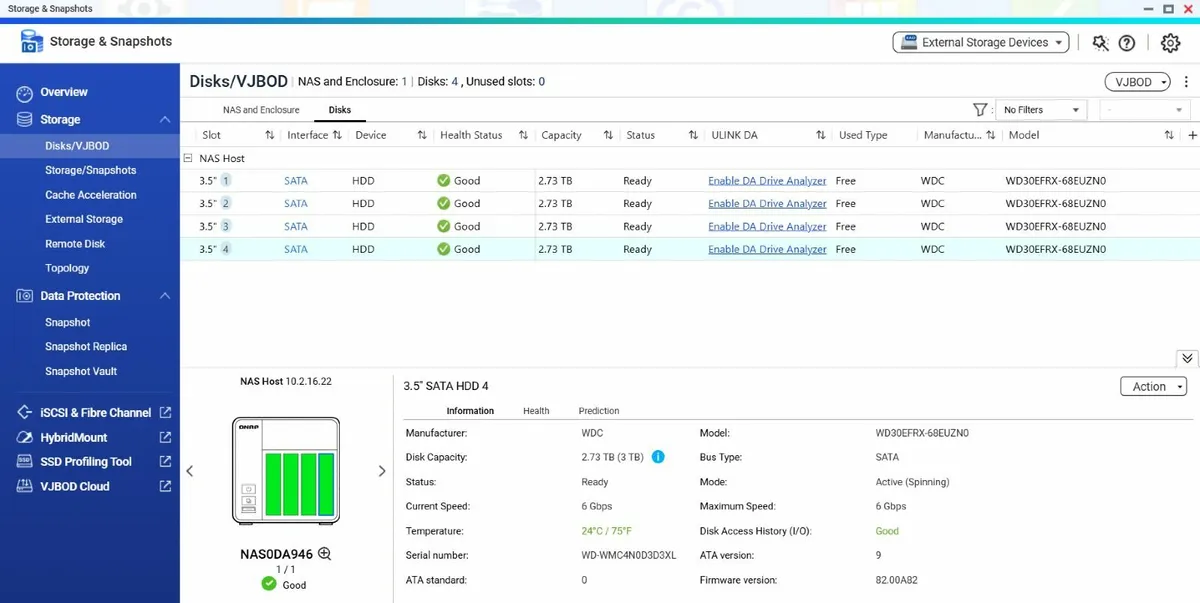Open the No Filters dropdown

pos(1041,110)
